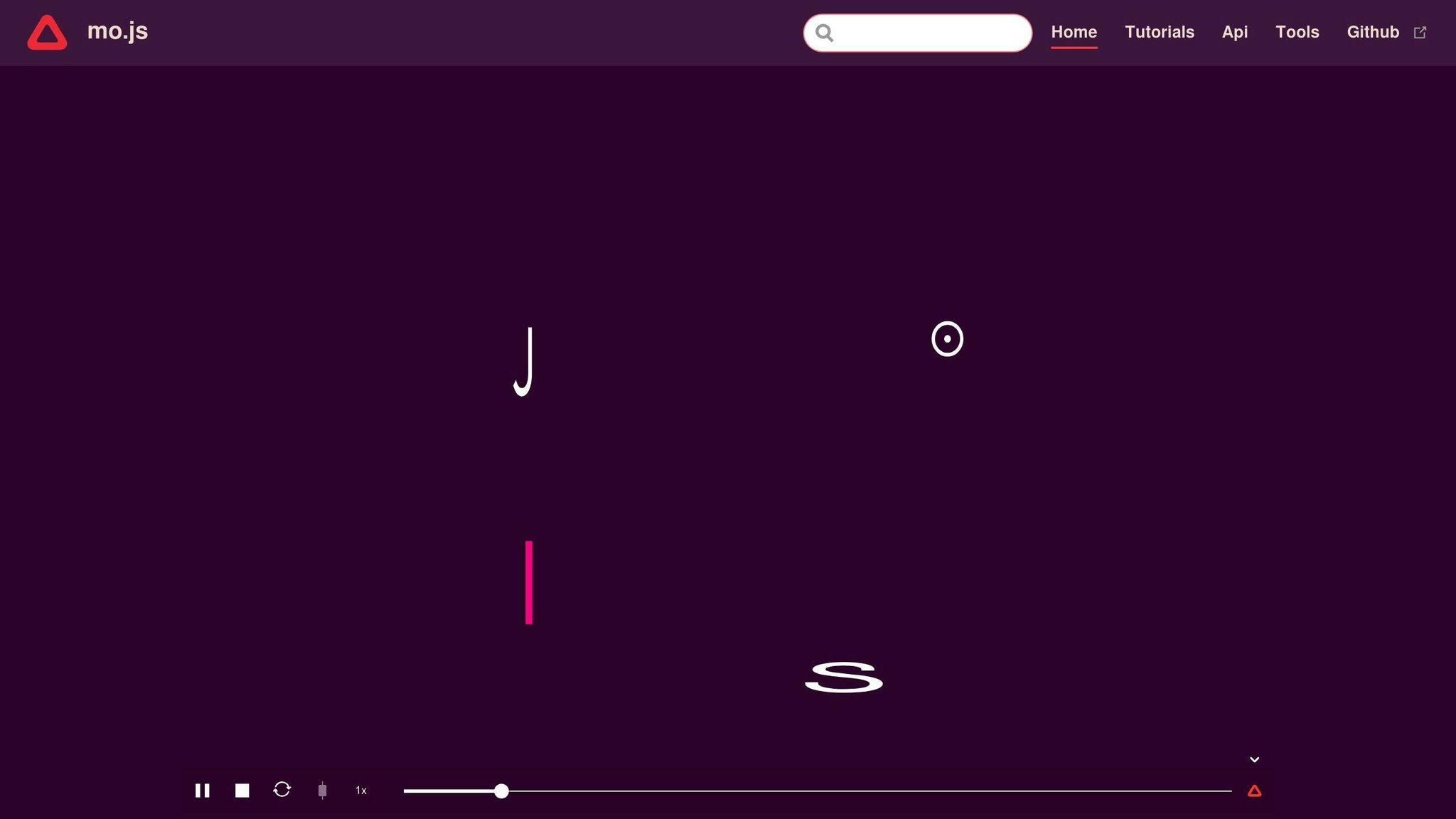Click the red triangle at the player bar's right end
Screen dimensions: 1456x819
tap(1255, 790)
